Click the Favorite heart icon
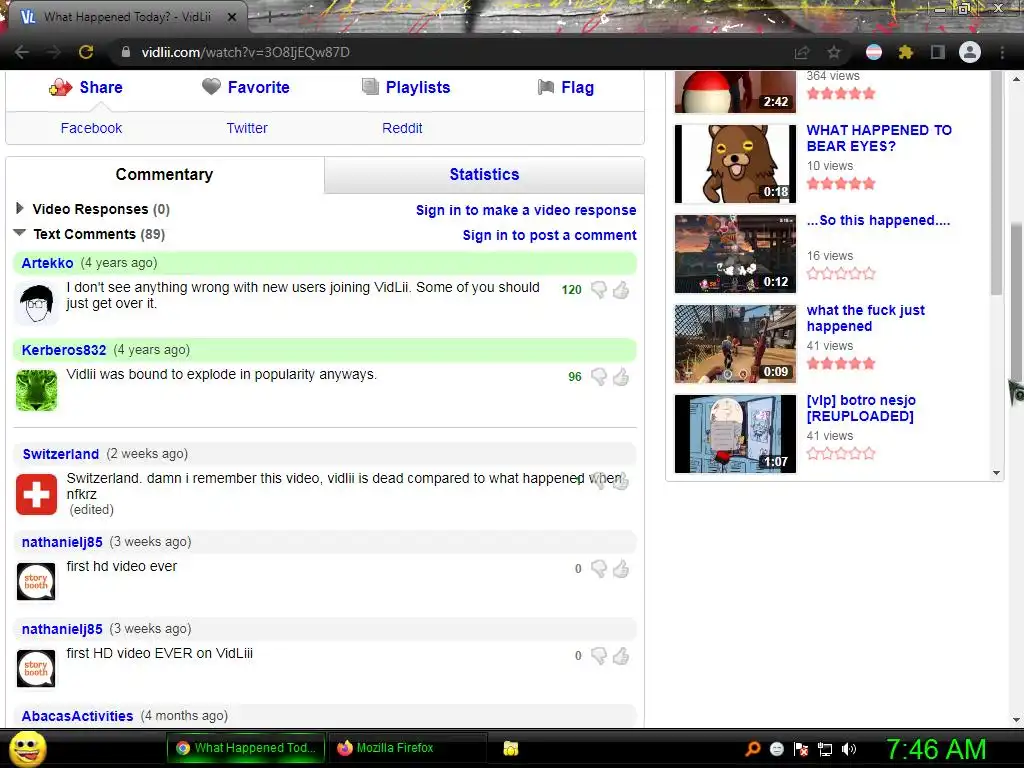Image resolution: width=1024 pixels, height=768 pixels. coord(211,87)
